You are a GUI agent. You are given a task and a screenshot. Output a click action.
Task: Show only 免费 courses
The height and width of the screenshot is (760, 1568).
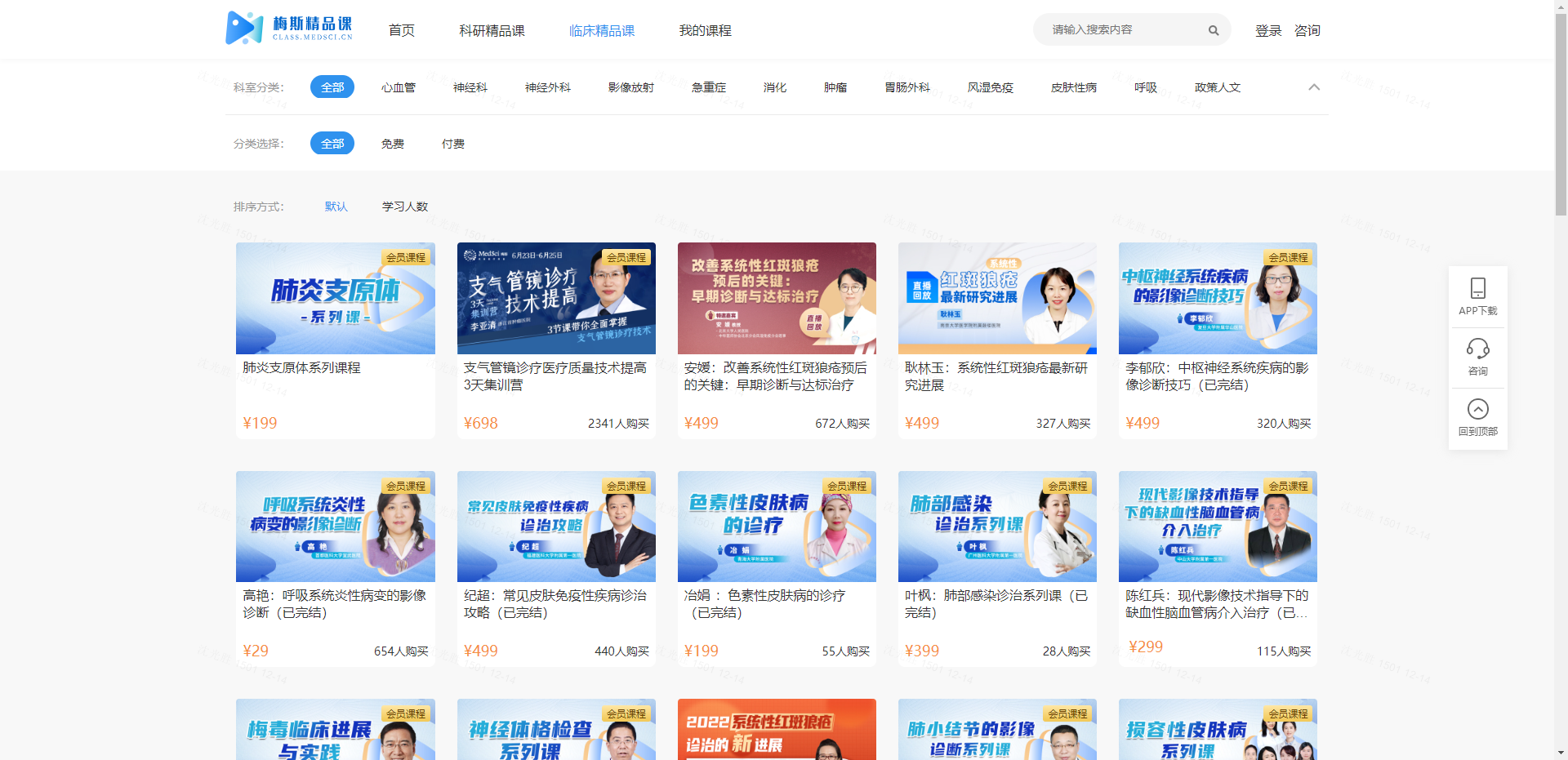coord(393,144)
